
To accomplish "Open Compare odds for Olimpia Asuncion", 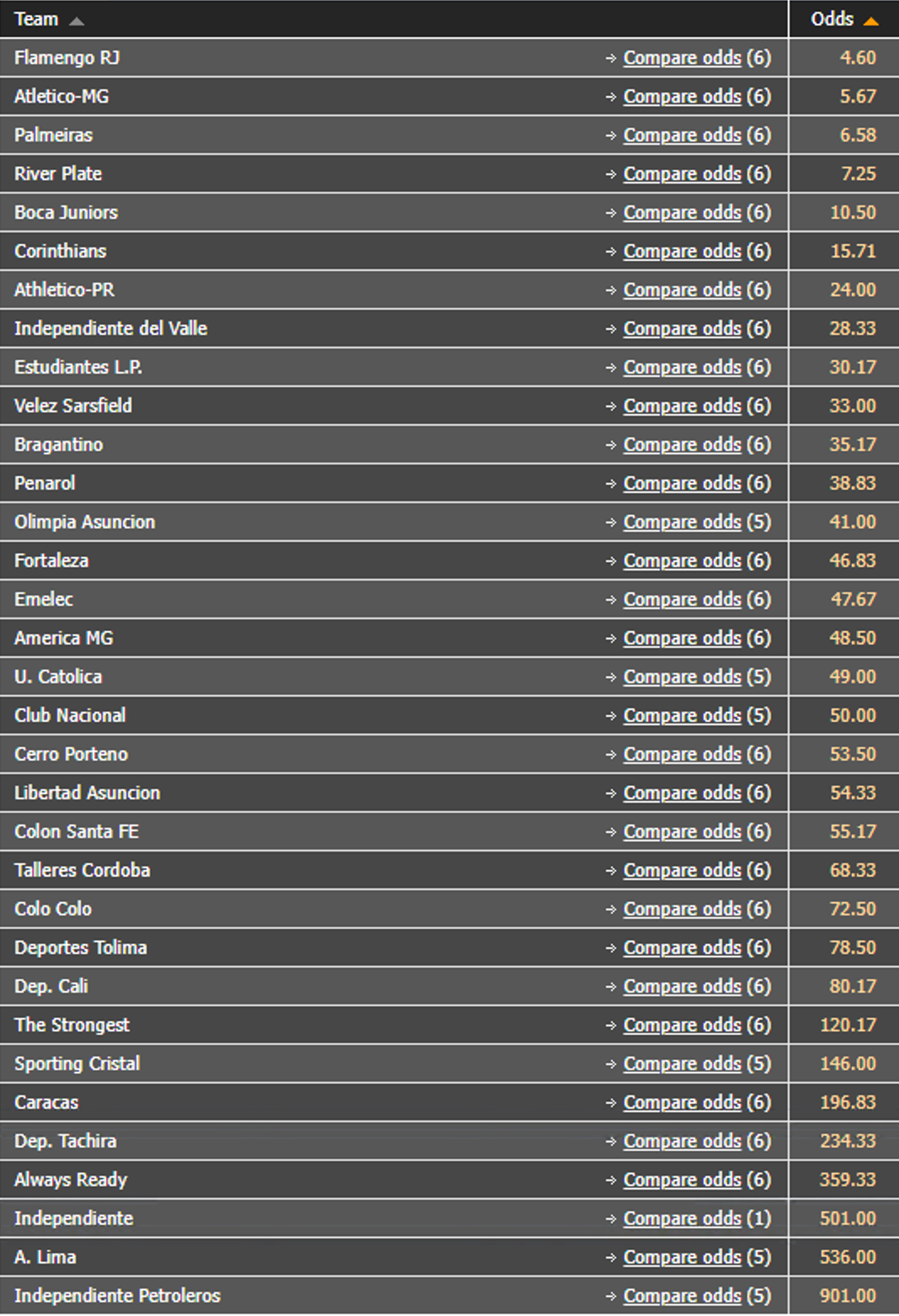I will coord(682,523).
